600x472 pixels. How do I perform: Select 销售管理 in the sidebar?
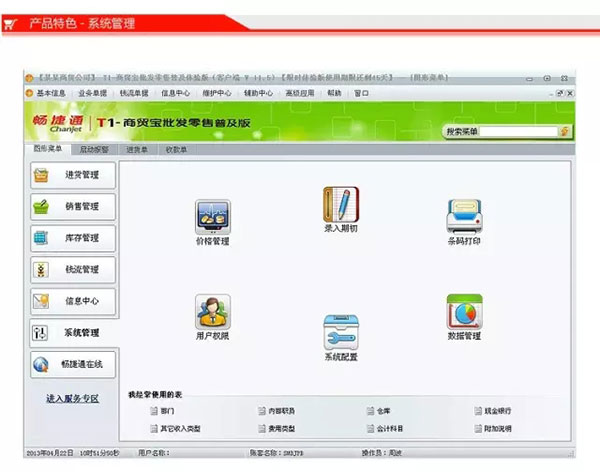[x=73, y=207]
